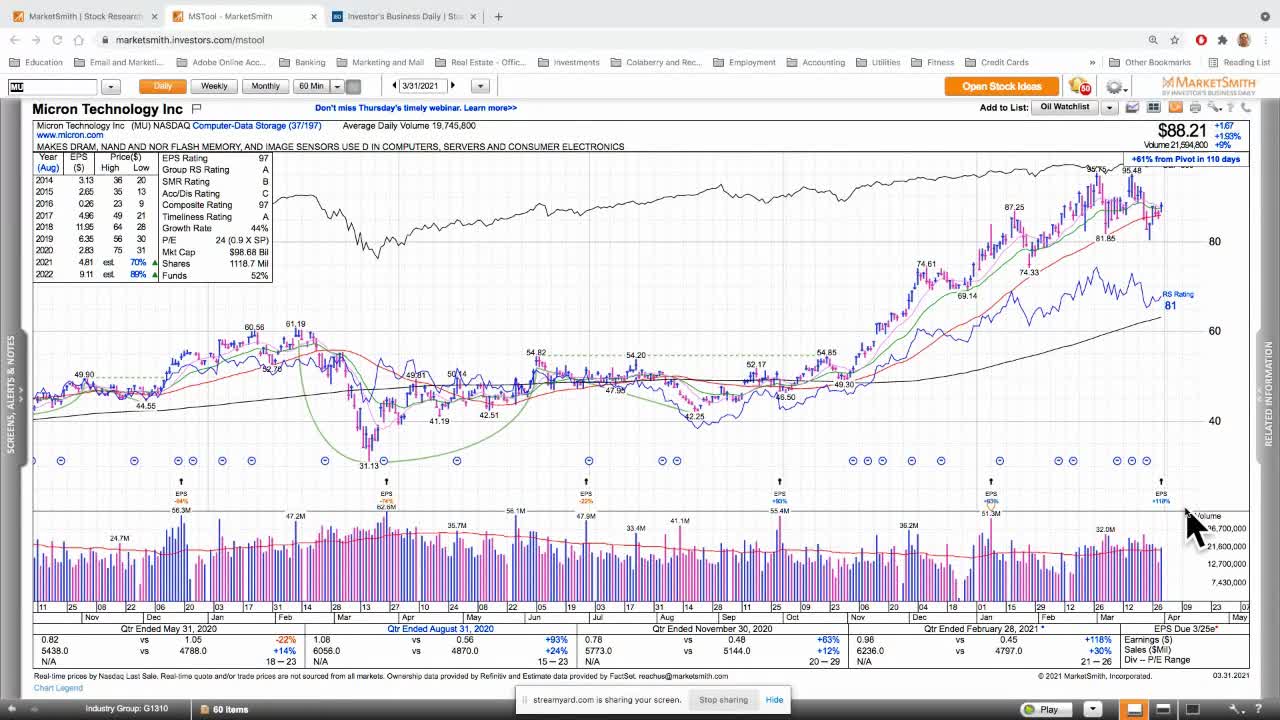
Task: Bookmark this page with the star icon
Action: point(1175,40)
